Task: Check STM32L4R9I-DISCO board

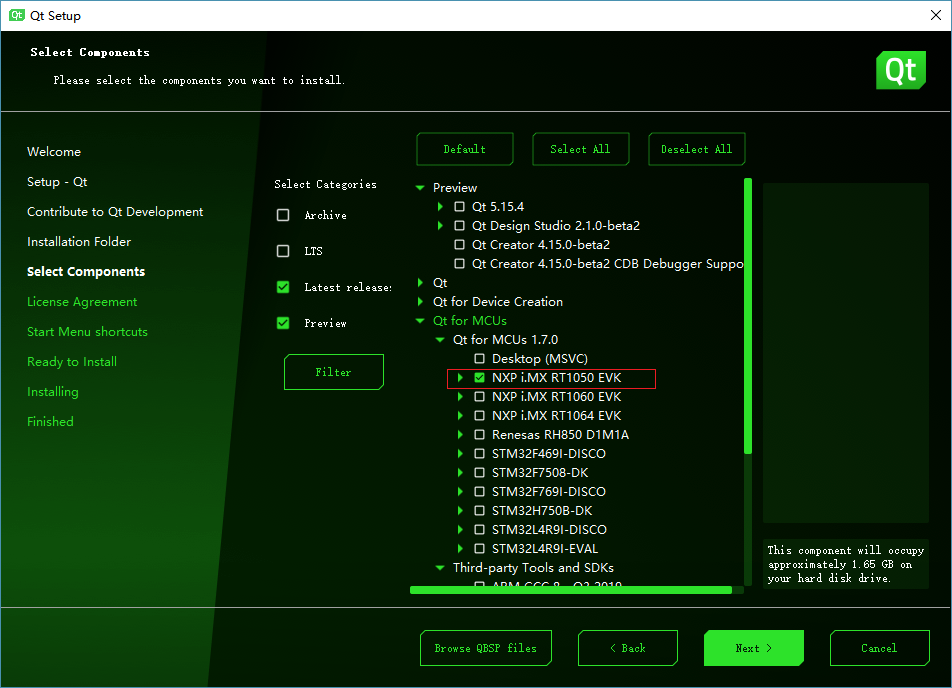Action: click(480, 530)
